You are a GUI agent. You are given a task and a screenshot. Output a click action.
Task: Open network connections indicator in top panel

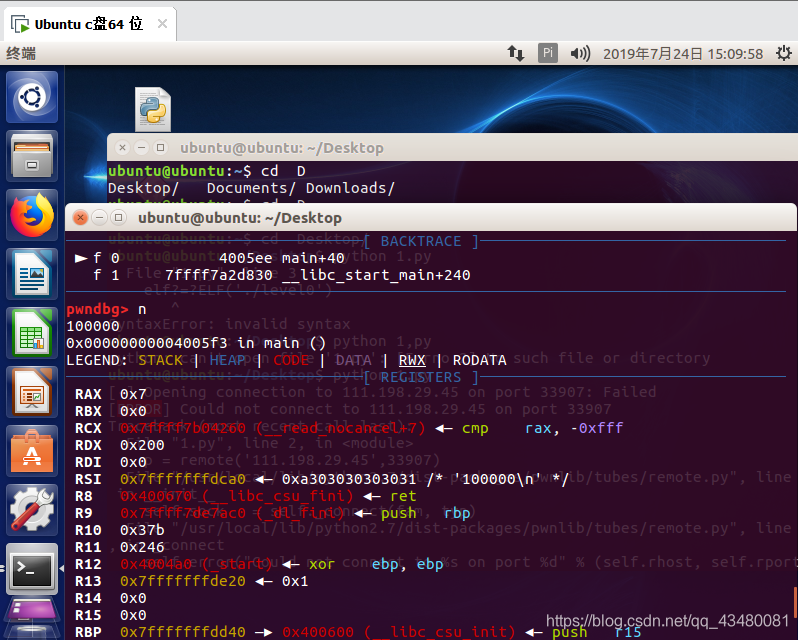516,53
